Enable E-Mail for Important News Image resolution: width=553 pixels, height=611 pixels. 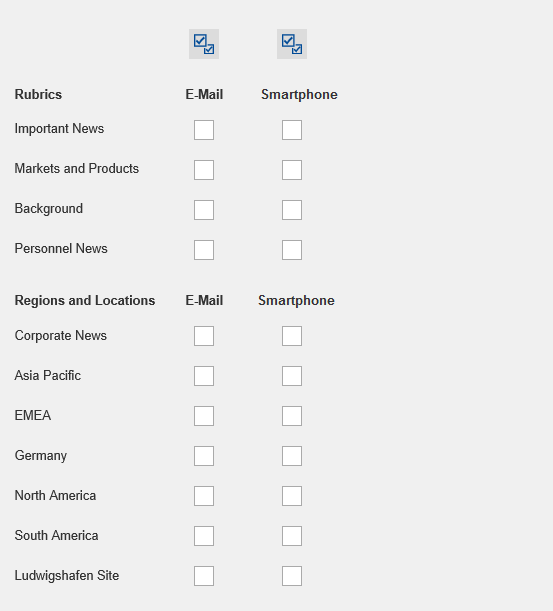click(204, 130)
